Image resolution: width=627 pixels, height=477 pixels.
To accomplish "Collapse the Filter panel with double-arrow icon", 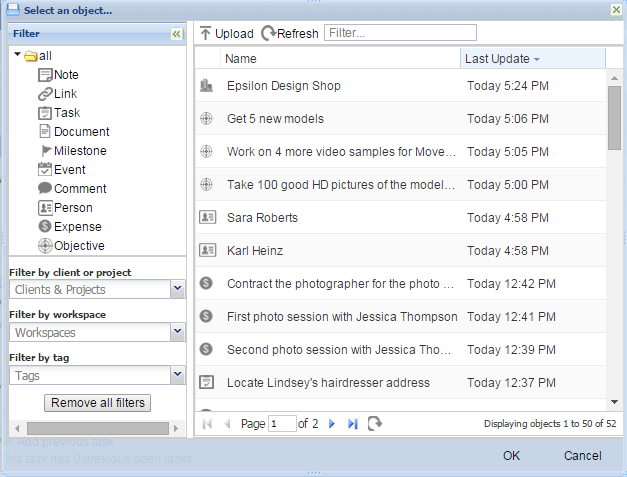I will [176, 33].
